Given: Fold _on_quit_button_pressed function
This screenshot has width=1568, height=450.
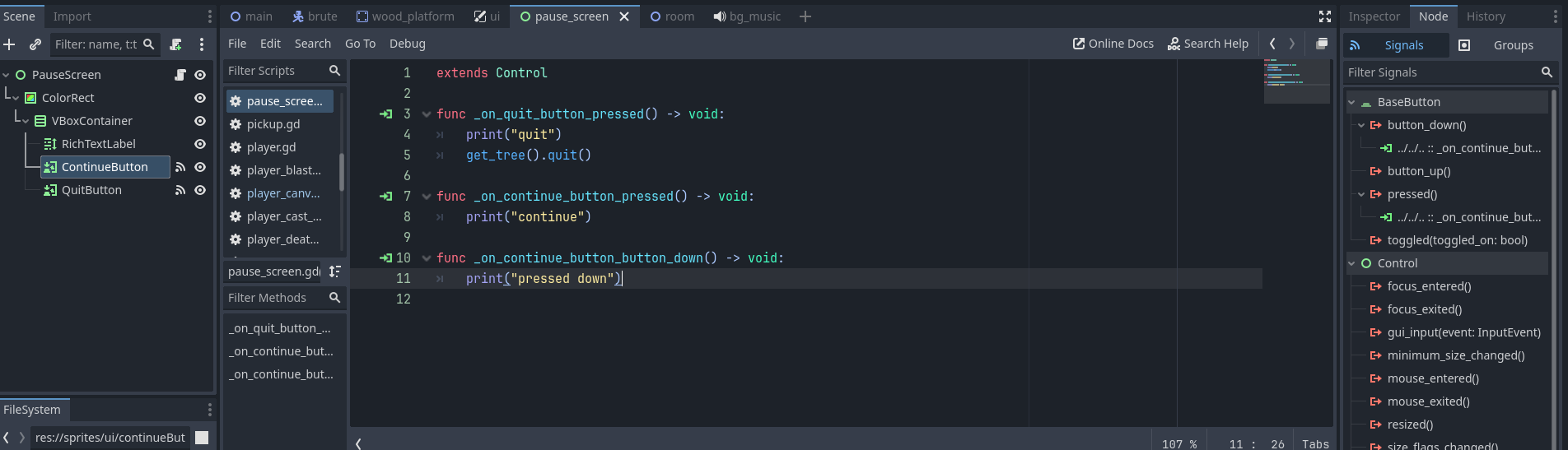Looking at the screenshot, I should [x=427, y=114].
